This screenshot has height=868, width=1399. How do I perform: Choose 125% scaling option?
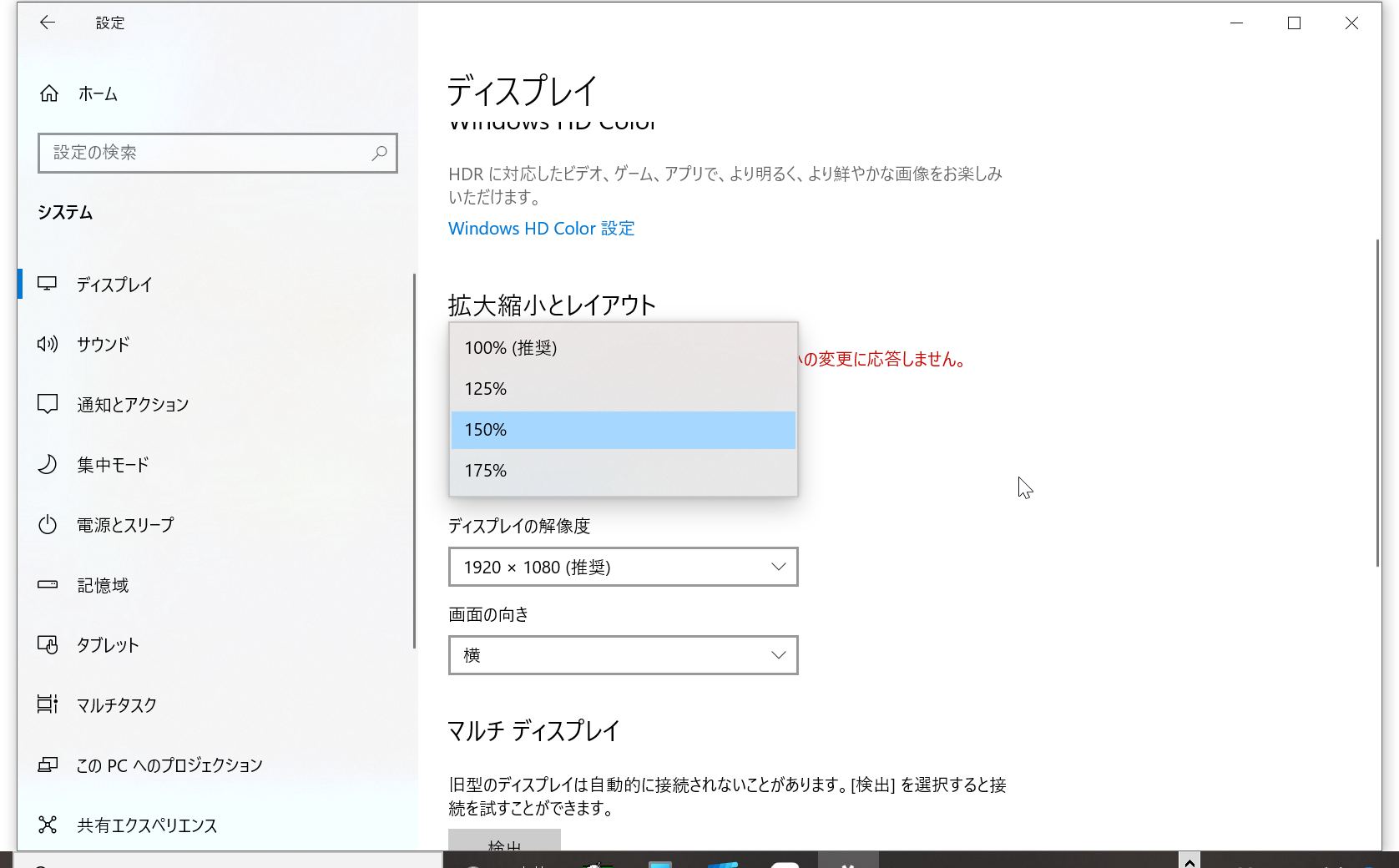624,389
